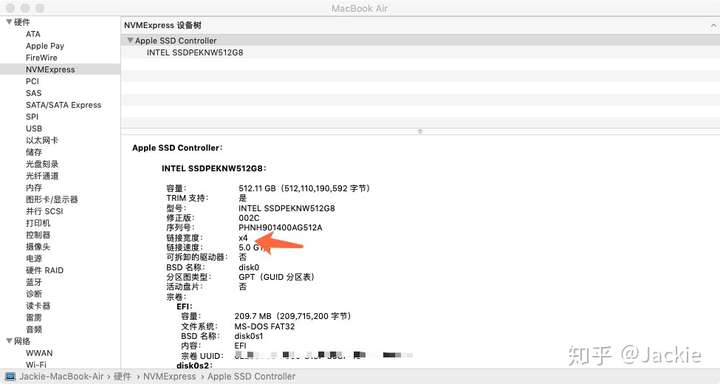Click the Apple SSD Controller: detail heading

tap(177, 148)
